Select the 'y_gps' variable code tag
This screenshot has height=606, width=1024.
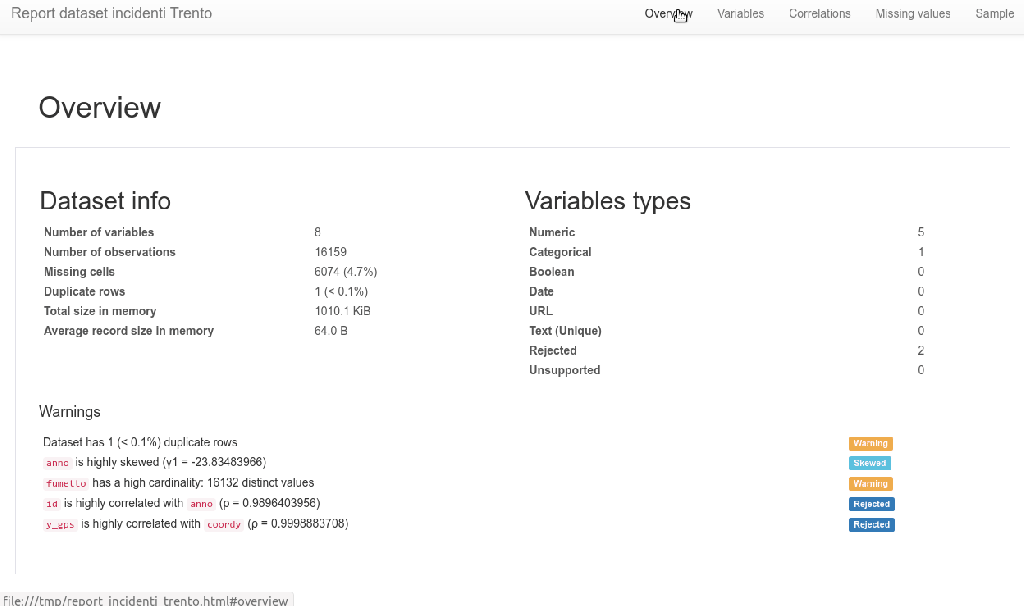(60, 525)
